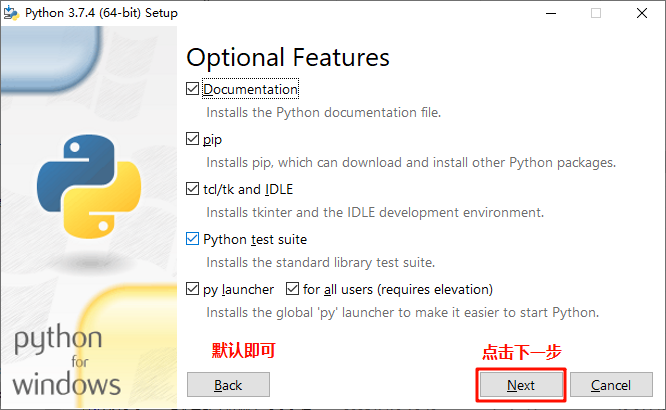Toggle the pip installation checkbox
Viewport: 666px width, 410px height.
193,139
